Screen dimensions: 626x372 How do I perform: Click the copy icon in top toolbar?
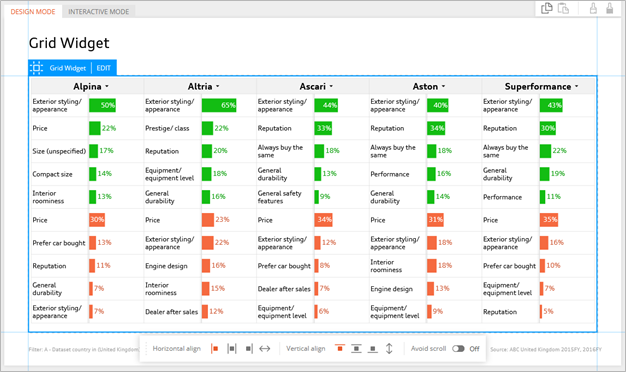[x=547, y=8]
